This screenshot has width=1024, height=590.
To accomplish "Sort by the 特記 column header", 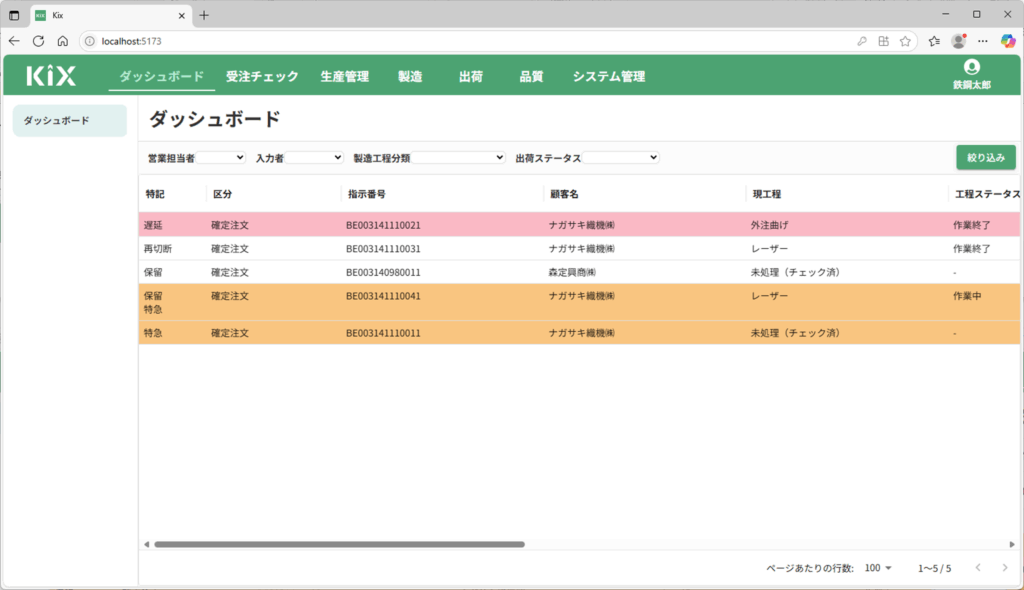I will click(155, 194).
